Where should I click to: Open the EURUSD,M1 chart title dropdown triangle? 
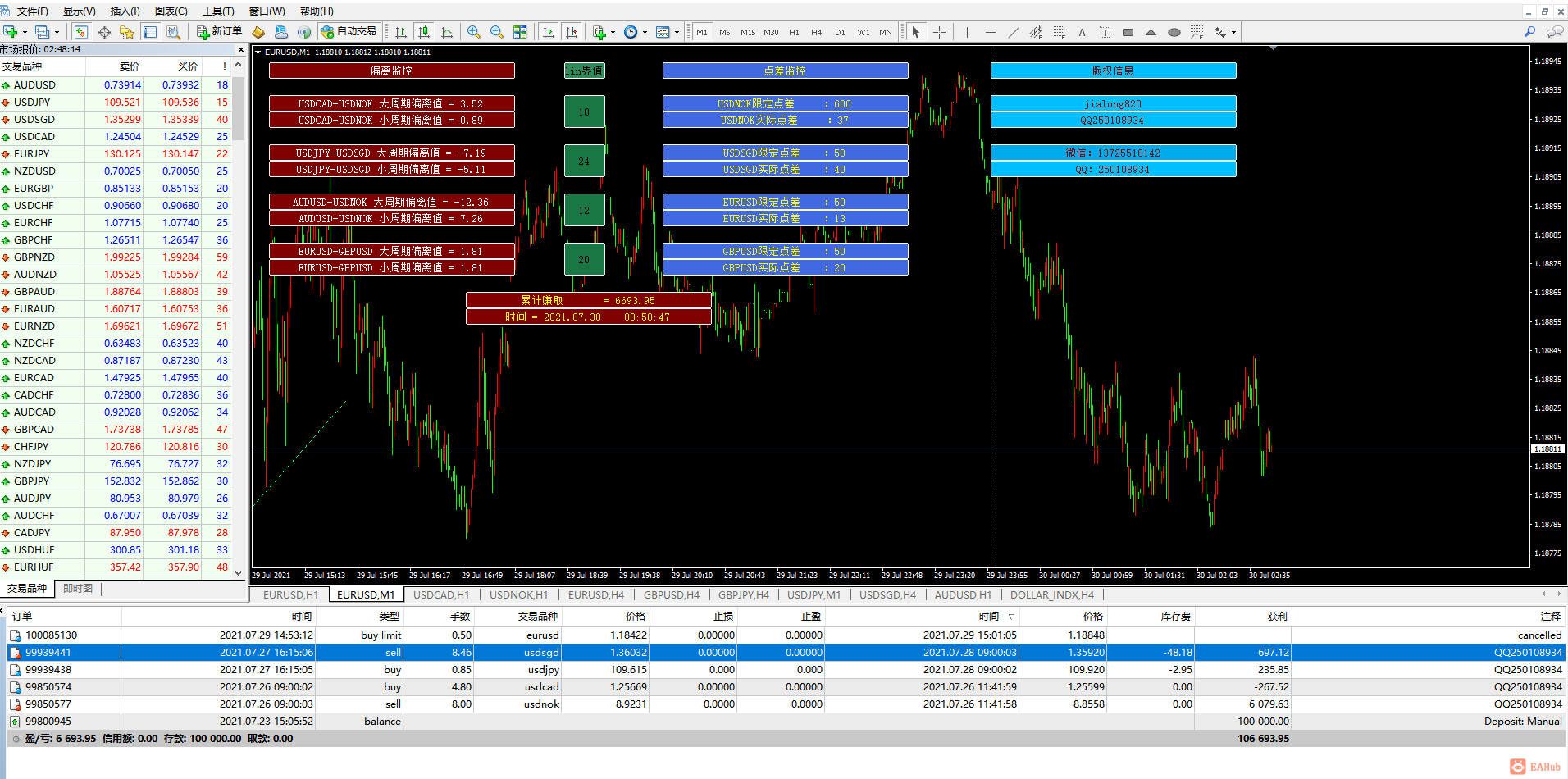258,52
